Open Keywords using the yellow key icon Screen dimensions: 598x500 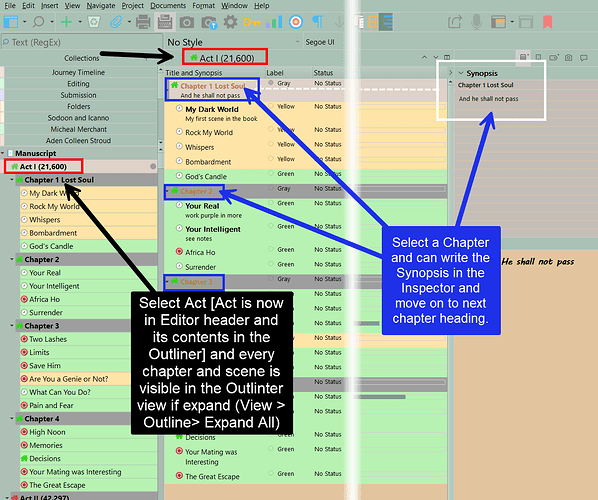click(x=252, y=22)
